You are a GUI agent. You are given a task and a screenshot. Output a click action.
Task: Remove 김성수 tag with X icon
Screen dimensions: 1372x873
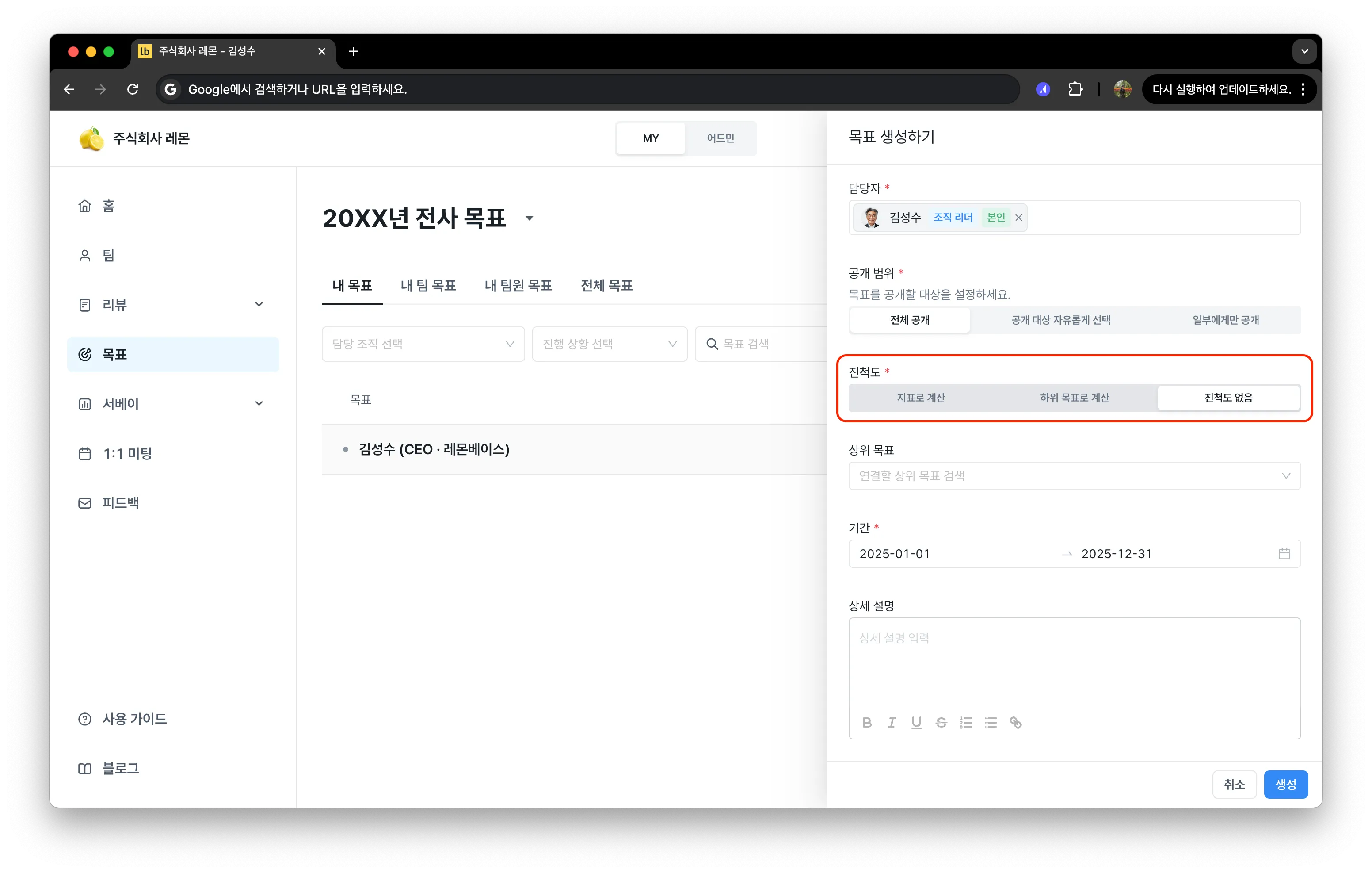pyautogui.click(x=1019, y=217)
